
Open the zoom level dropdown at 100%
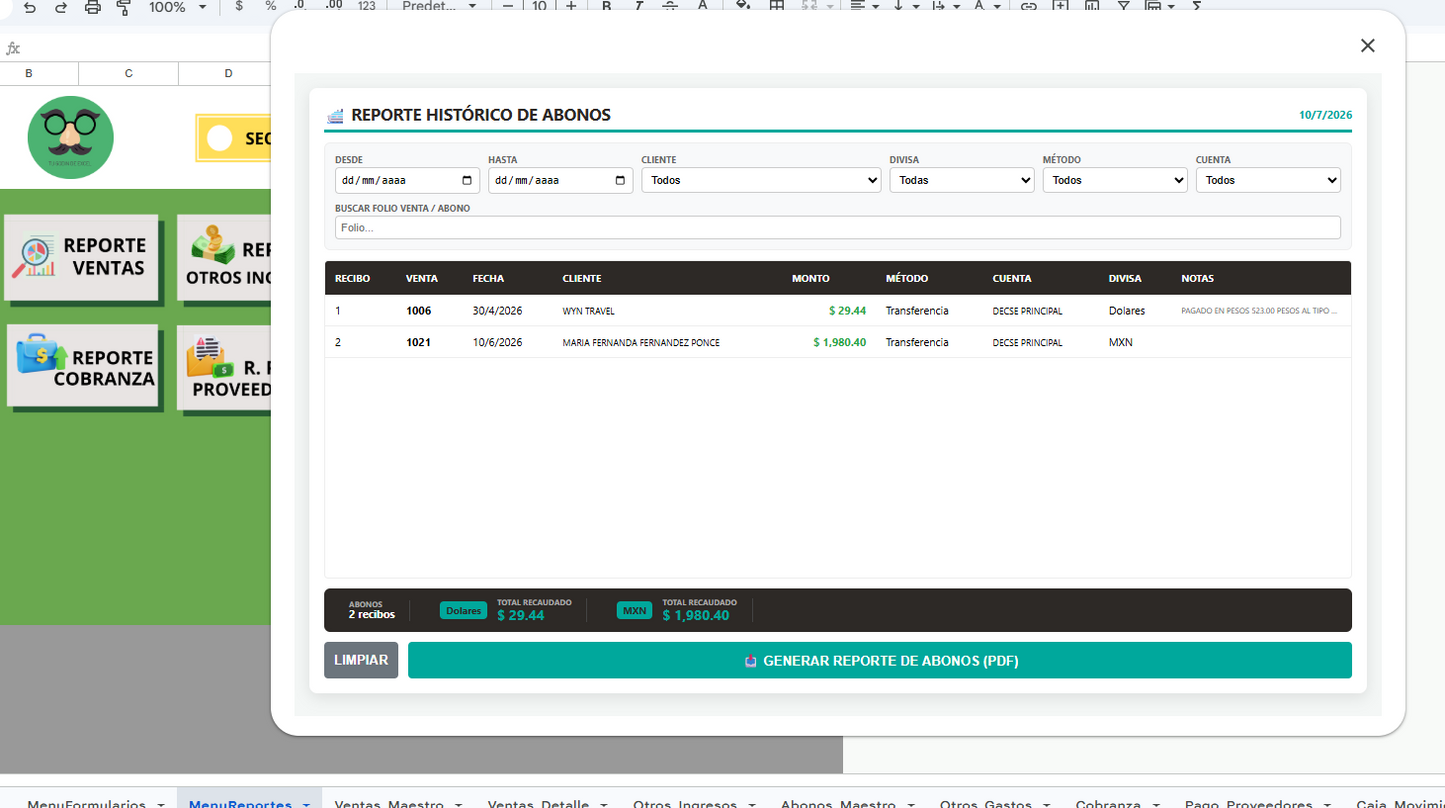178,7
